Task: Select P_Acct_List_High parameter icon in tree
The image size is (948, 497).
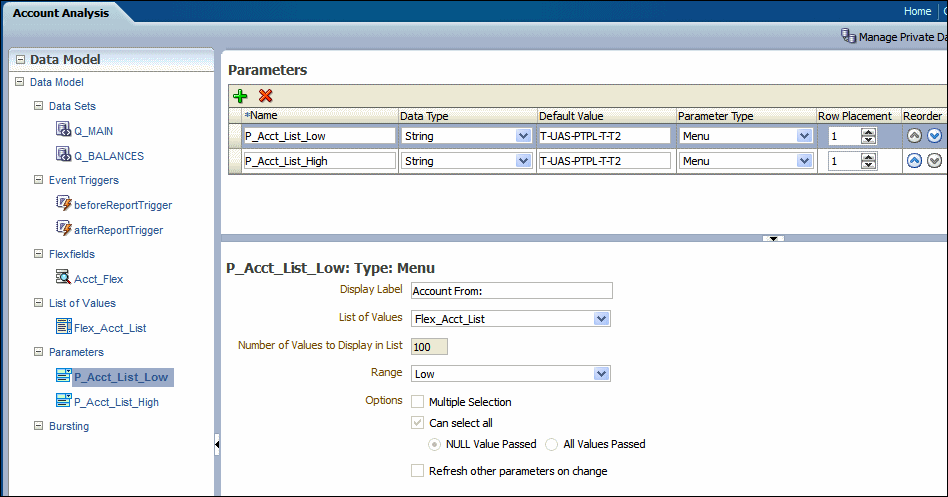Action: (x=63, y=400)
